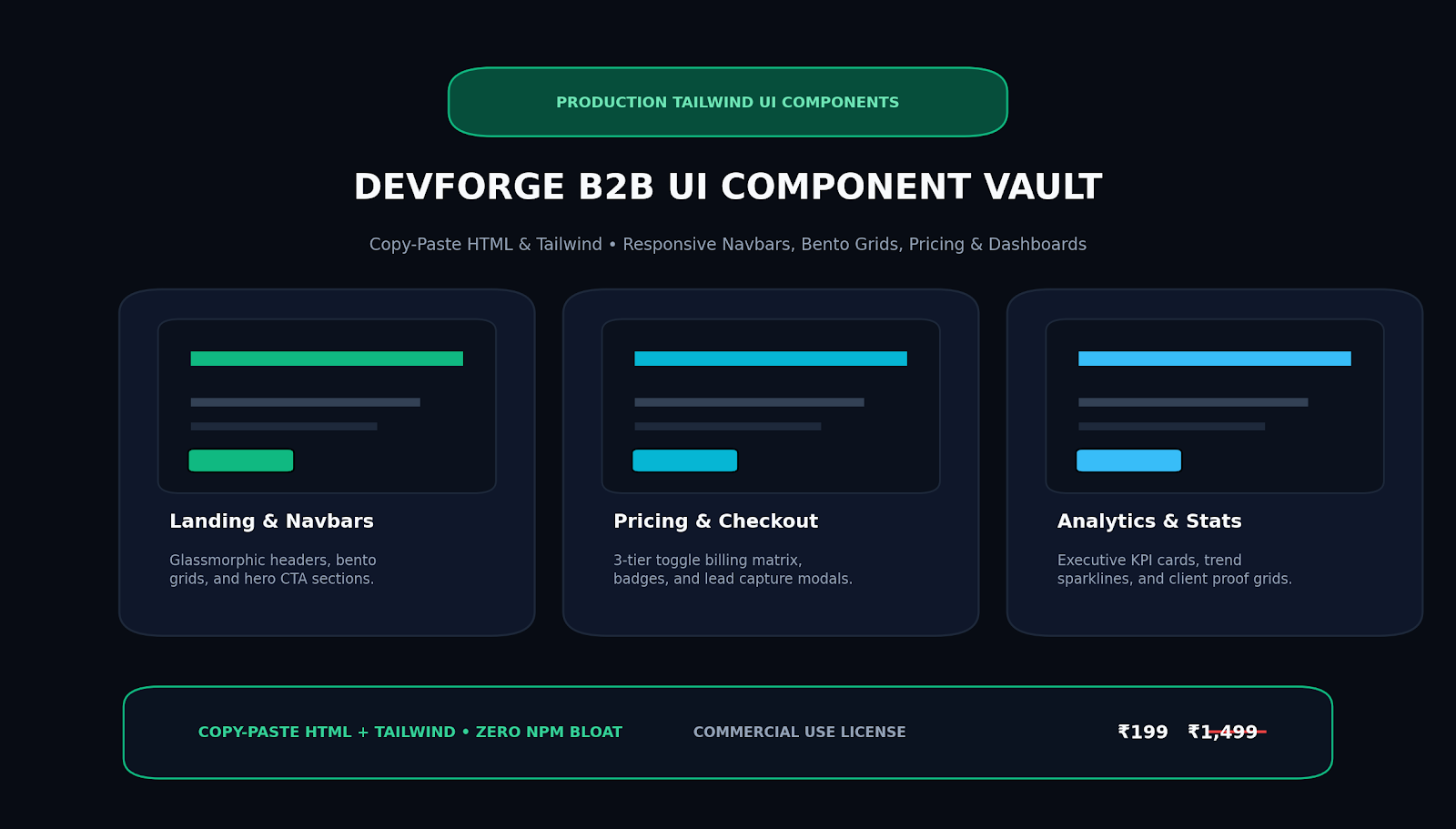Open the Analytics & Stats preview thumbnail
The width and height of the screenshot is (1456, 829).
pyautogui.click(x=1215, y=406)
